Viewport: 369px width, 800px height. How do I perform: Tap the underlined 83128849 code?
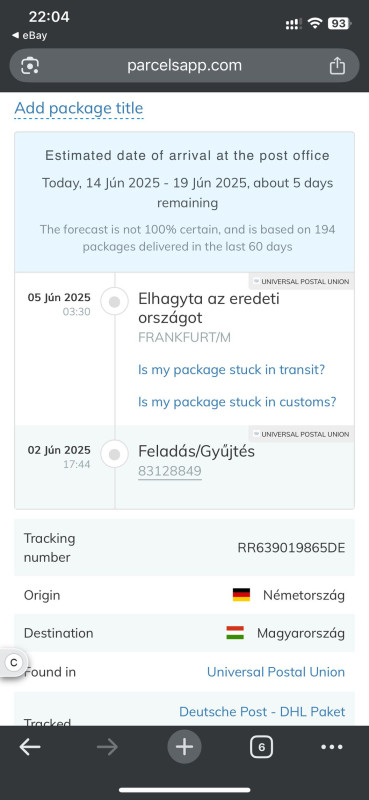pyautogui.click(x=169, y=471)
